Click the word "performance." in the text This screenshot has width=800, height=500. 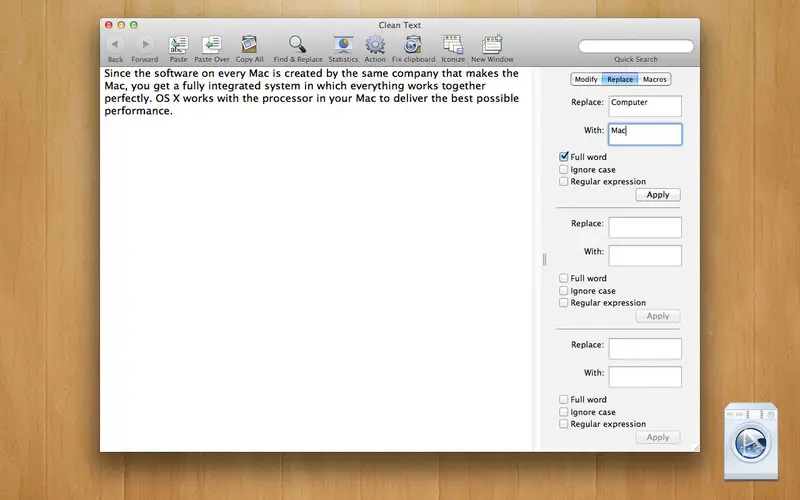pyautogui.click(x=138, y=111)
